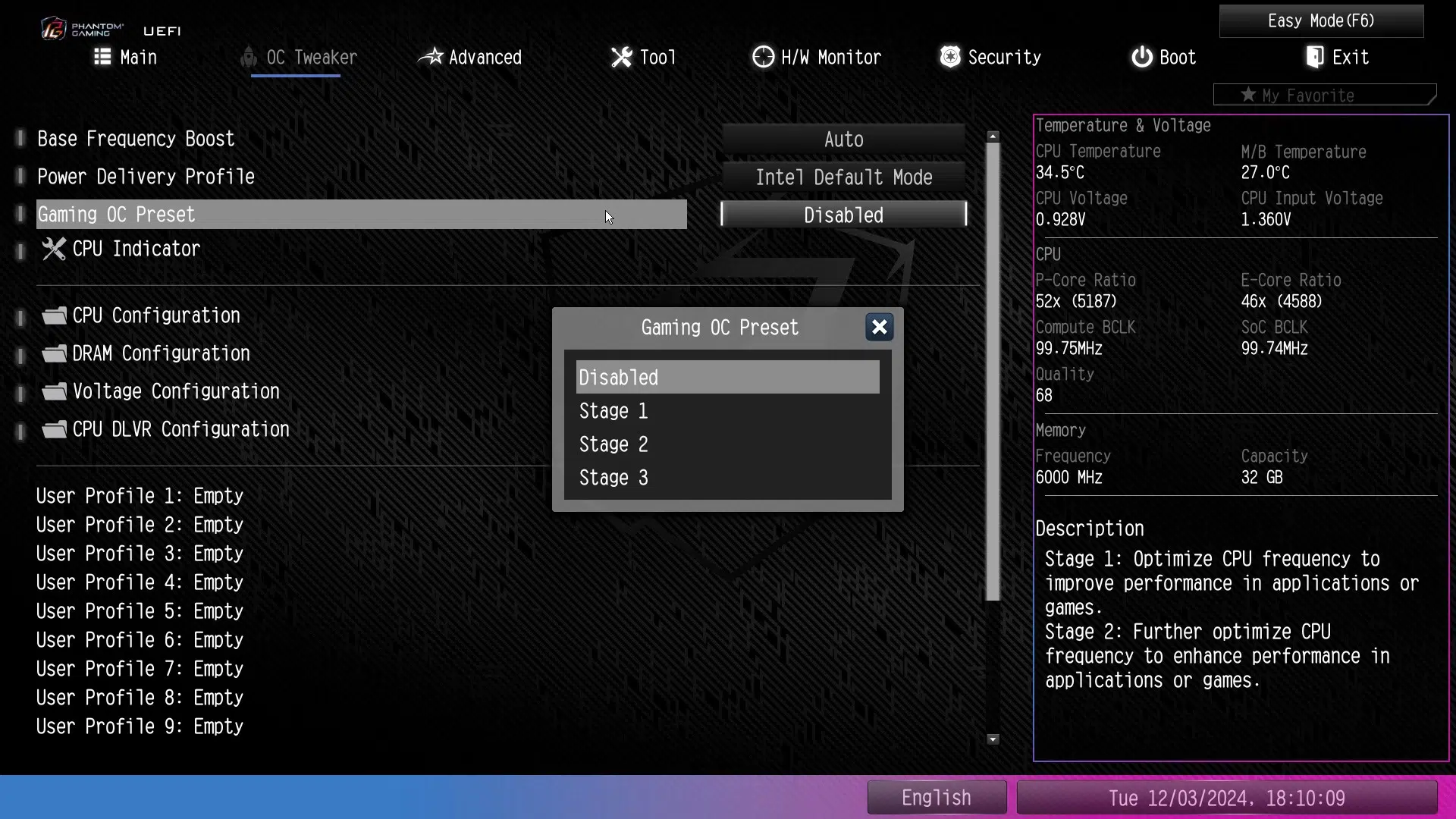Select the Gaming OC Preset row
The height and width of the screenshot is (819, 1456).
pos(362,215)
